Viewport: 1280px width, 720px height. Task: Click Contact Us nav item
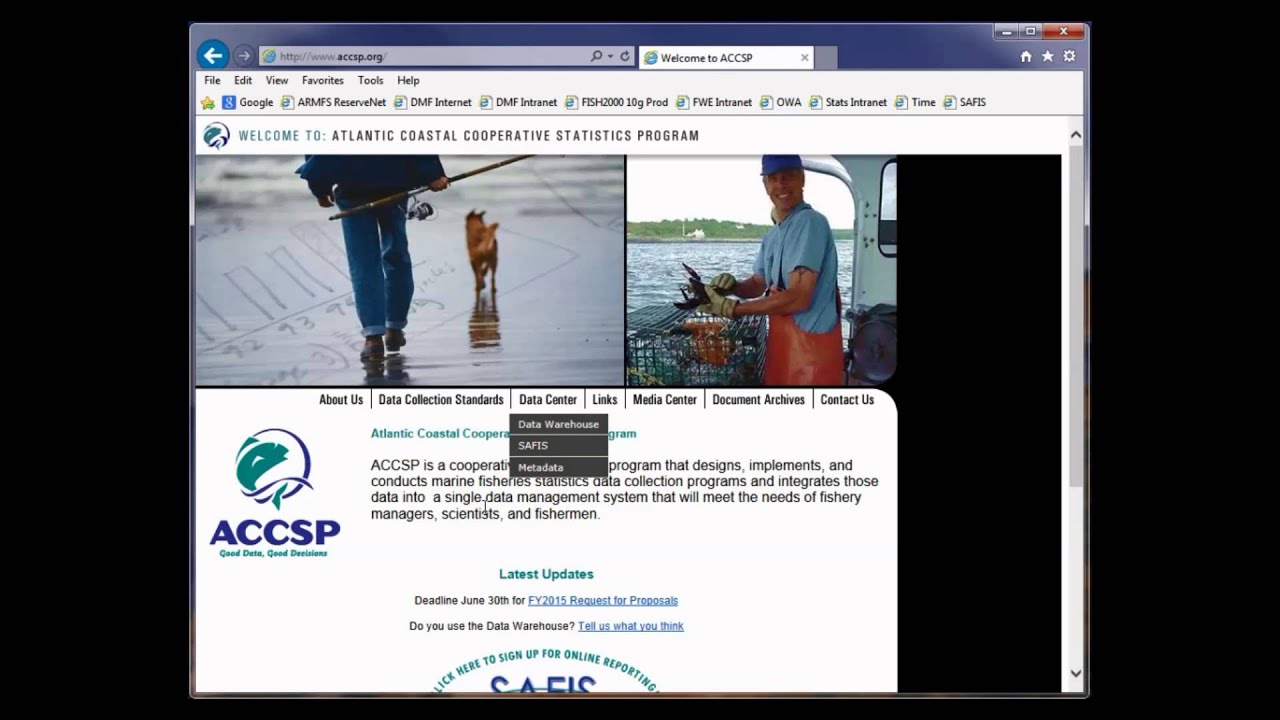[847, 399]
